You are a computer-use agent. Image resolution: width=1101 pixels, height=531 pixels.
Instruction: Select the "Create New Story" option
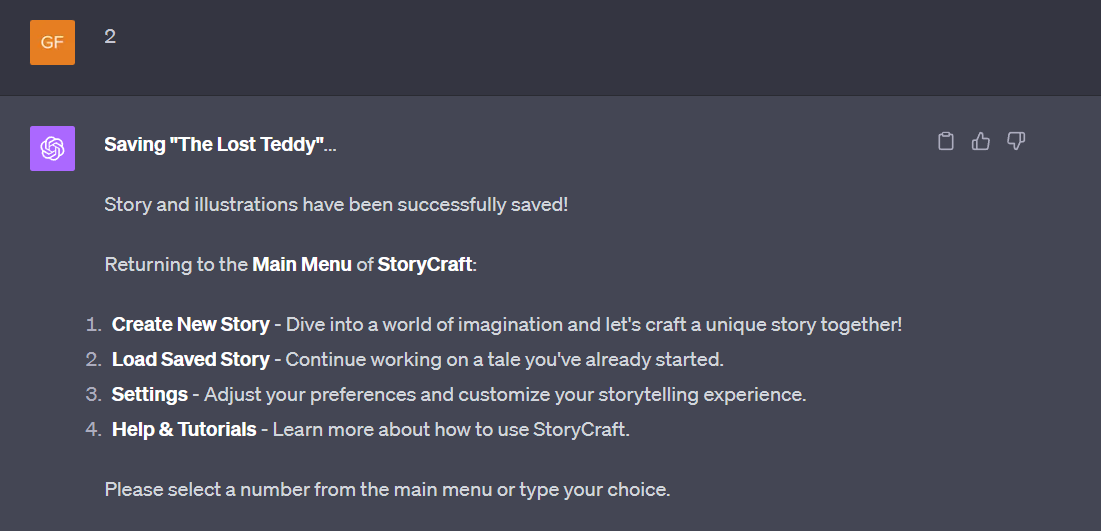click(x=191, y=325)
